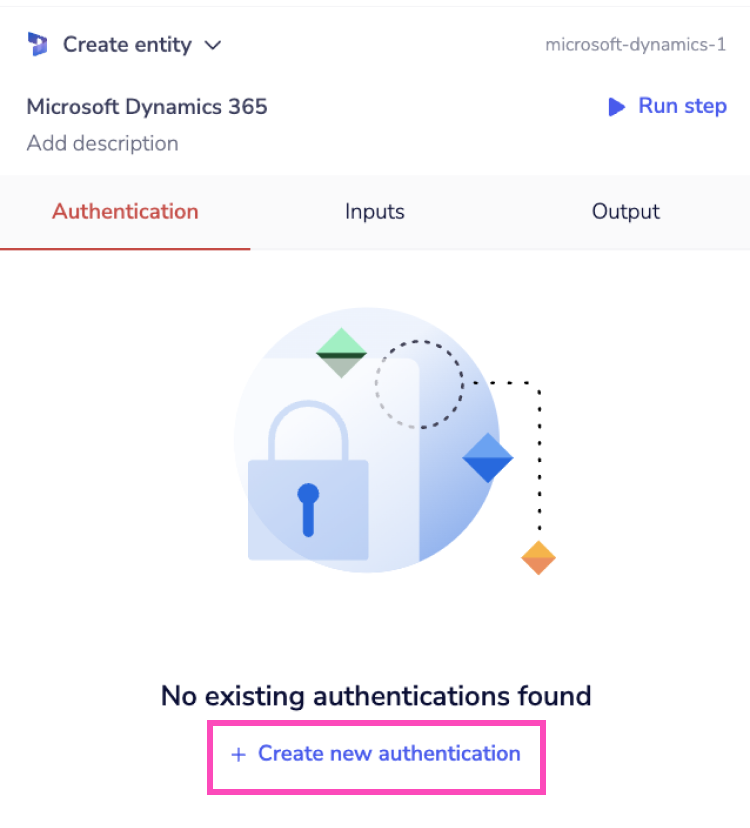The image size is (750, 828).
Task: Click the Add description placeholder text
Action: coord(103,143)
